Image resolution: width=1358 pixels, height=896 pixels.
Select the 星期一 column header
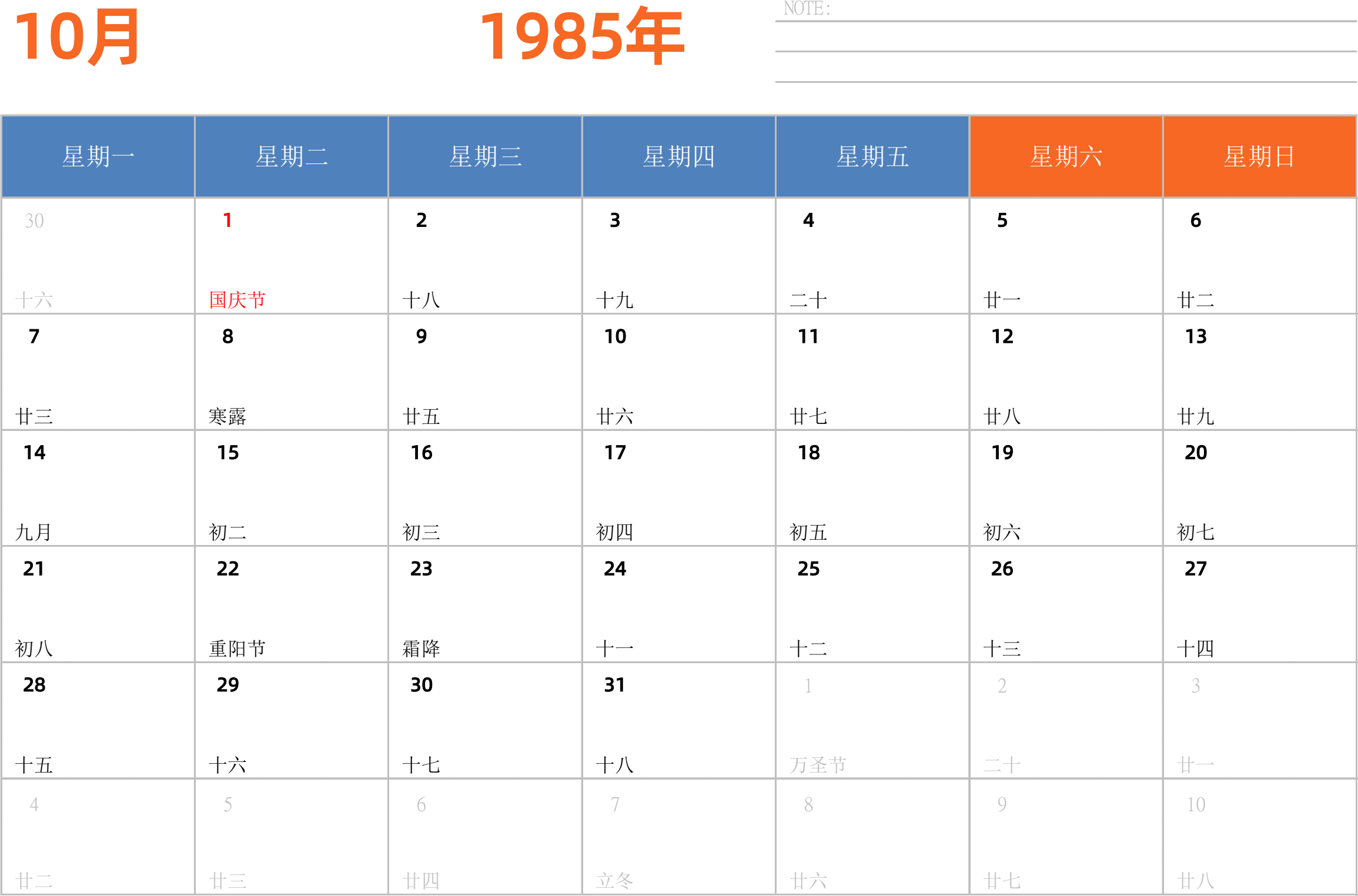coord(98,156)
